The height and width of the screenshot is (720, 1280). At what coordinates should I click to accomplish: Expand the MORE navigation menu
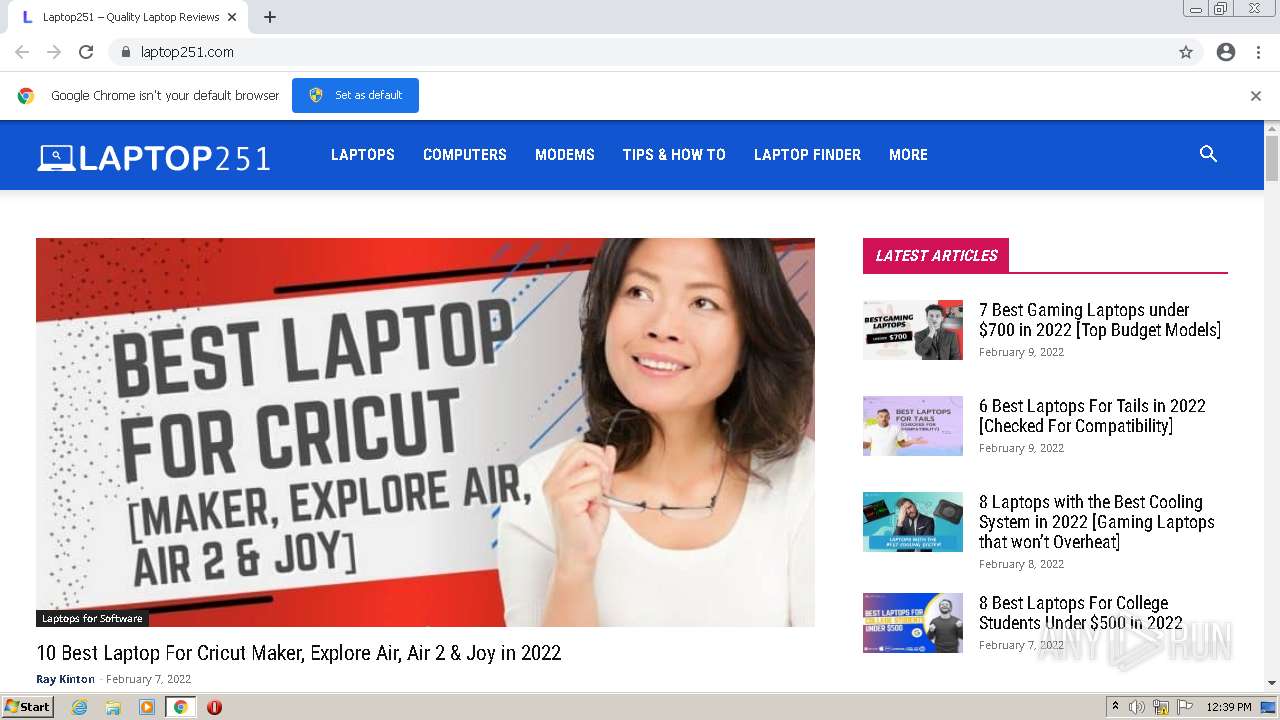[x=908, y=155]
